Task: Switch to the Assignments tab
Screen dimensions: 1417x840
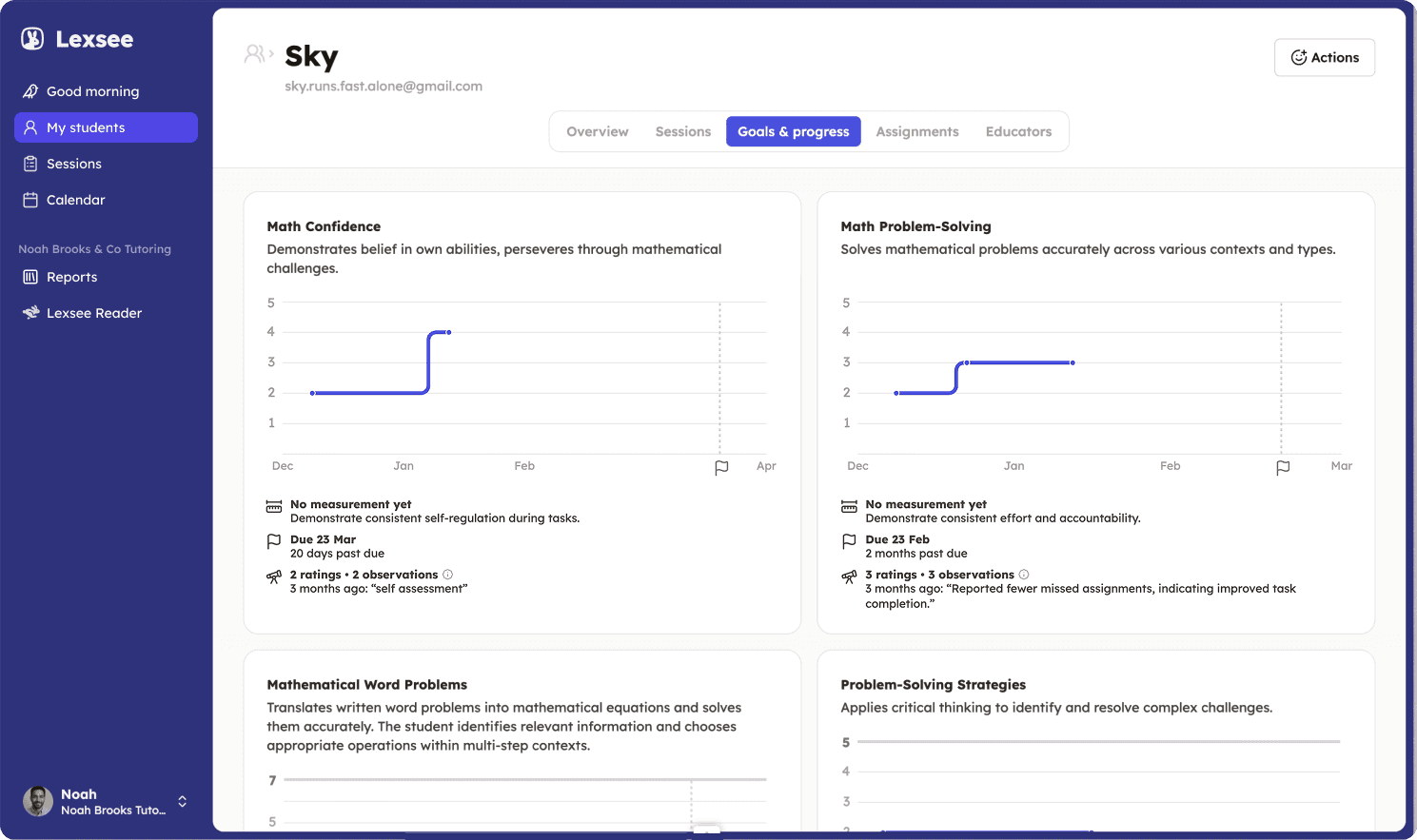Action: pyautogui.click(x=917, y=131)
